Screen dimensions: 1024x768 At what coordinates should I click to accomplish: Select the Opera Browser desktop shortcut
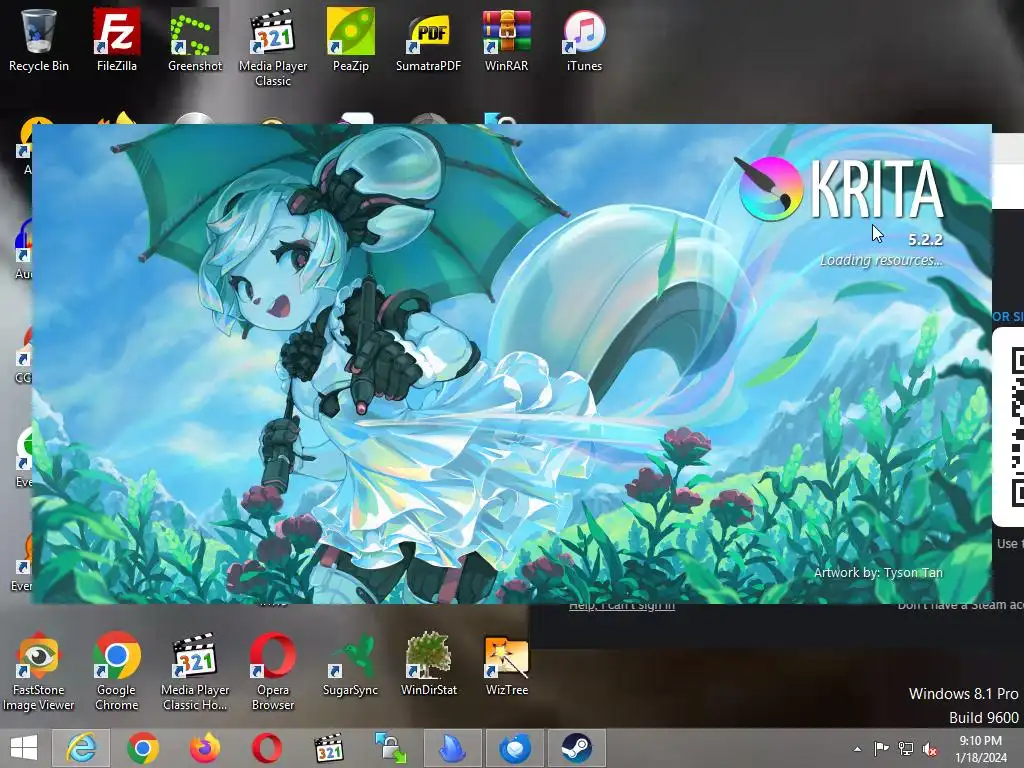tap(273, 671)
